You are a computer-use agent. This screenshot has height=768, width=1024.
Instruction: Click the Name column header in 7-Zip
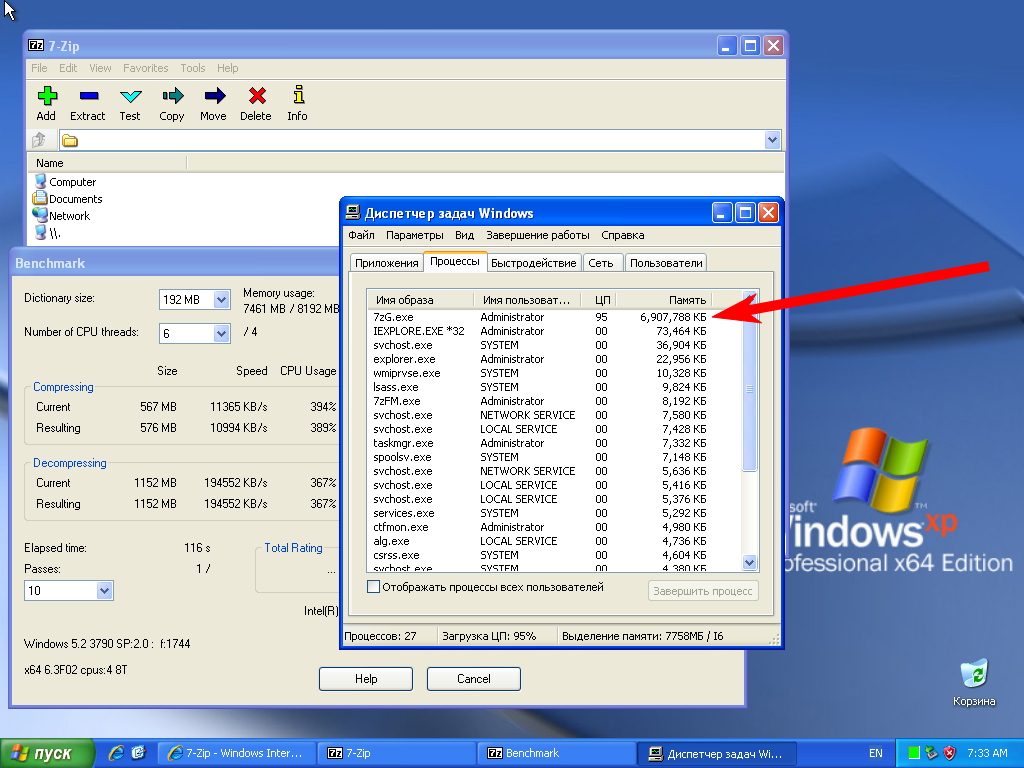pyautogui.click(x=108, y=163)
